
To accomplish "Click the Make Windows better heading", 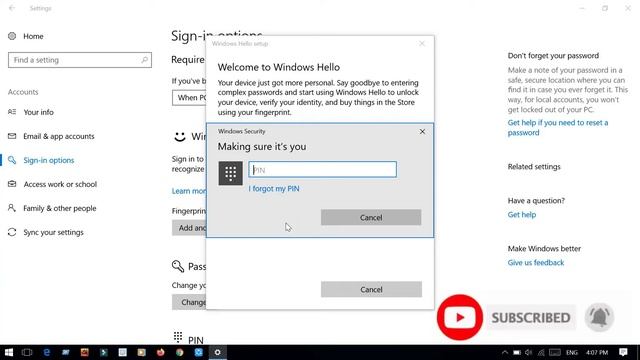I will (544, 249).
